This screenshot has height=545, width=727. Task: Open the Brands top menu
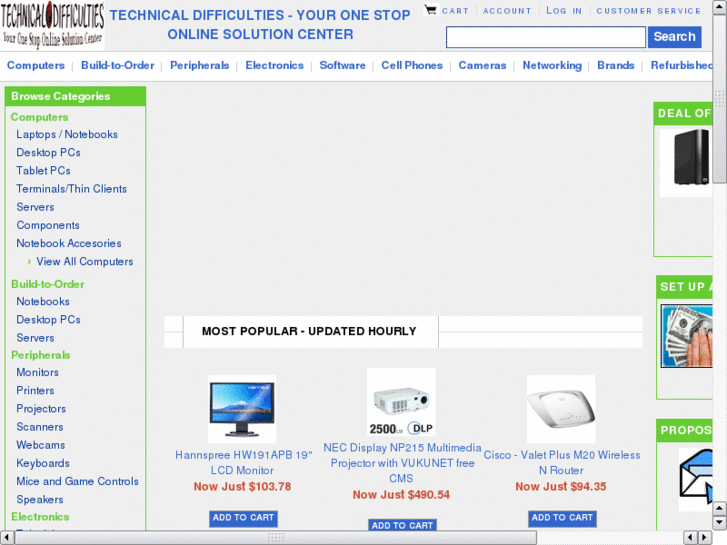point(615,65)
